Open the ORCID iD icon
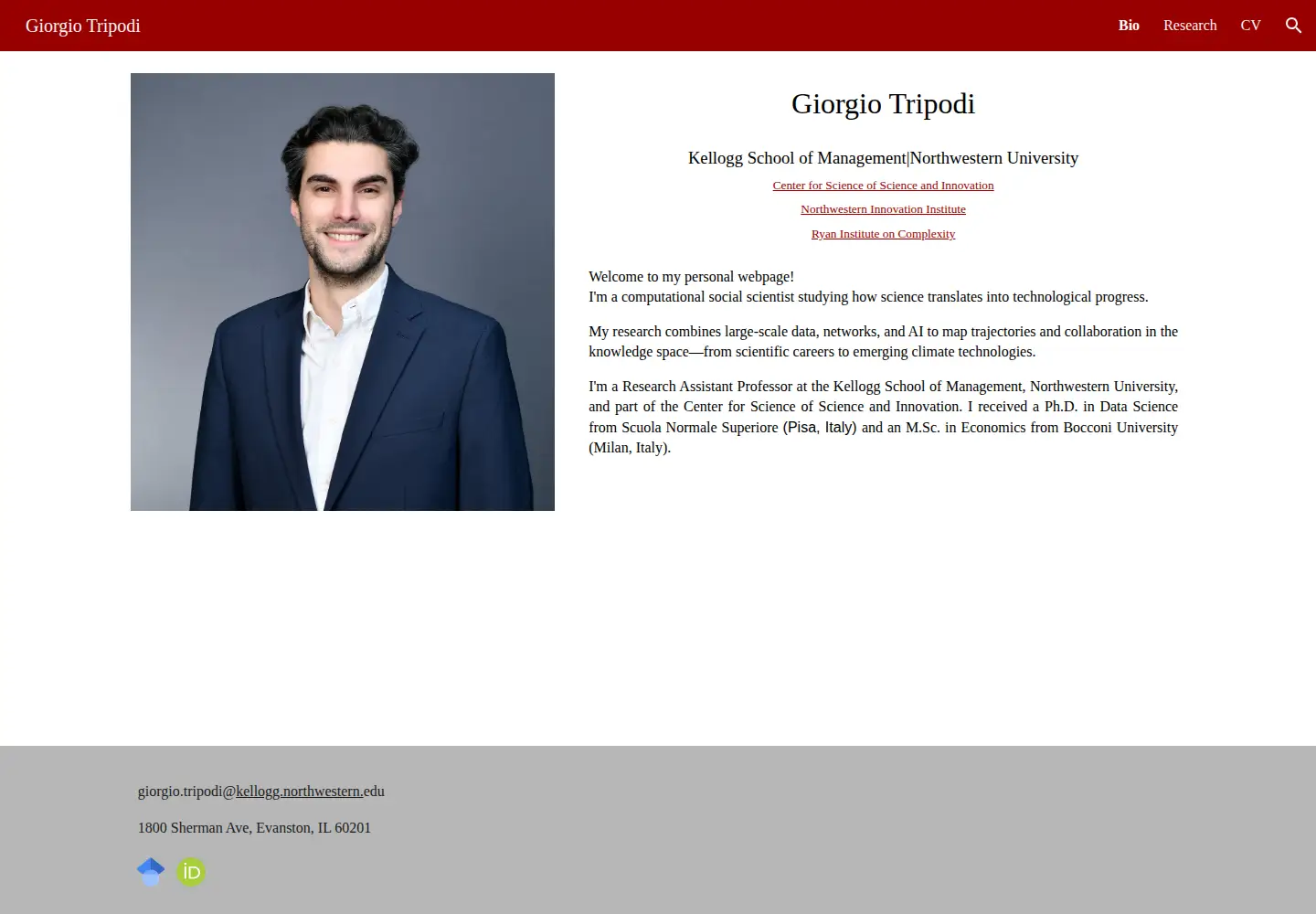Image resolution: width=1316 pixels, height=914 pixels. 191,872
